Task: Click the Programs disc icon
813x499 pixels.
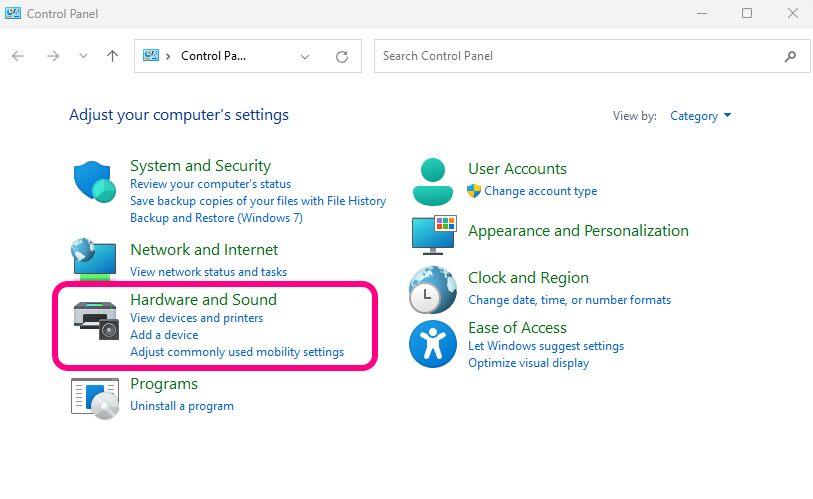Action: (95, 398)
